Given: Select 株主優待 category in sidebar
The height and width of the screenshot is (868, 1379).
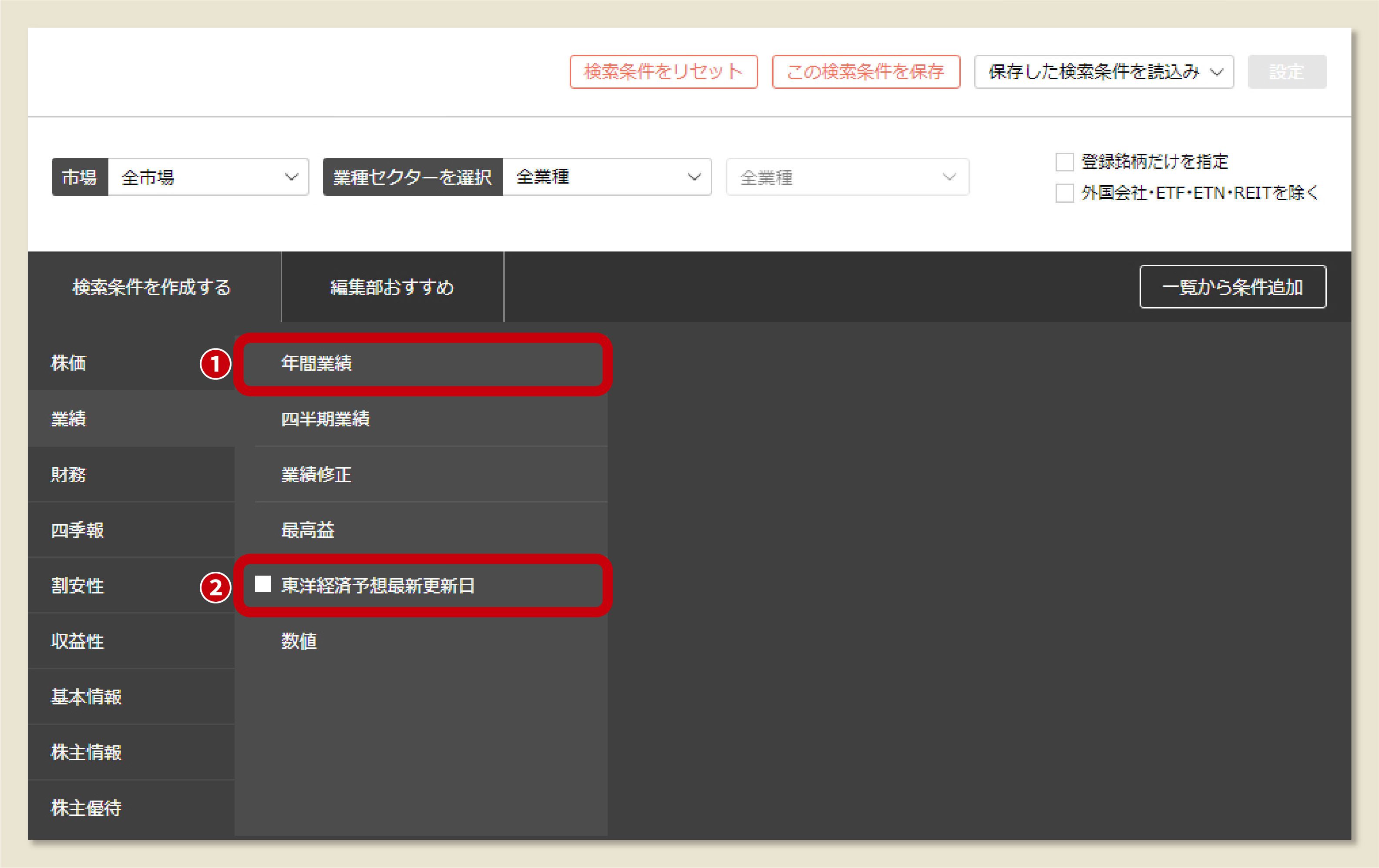Looking at the screenshot, I should click(x=131, y=808).
